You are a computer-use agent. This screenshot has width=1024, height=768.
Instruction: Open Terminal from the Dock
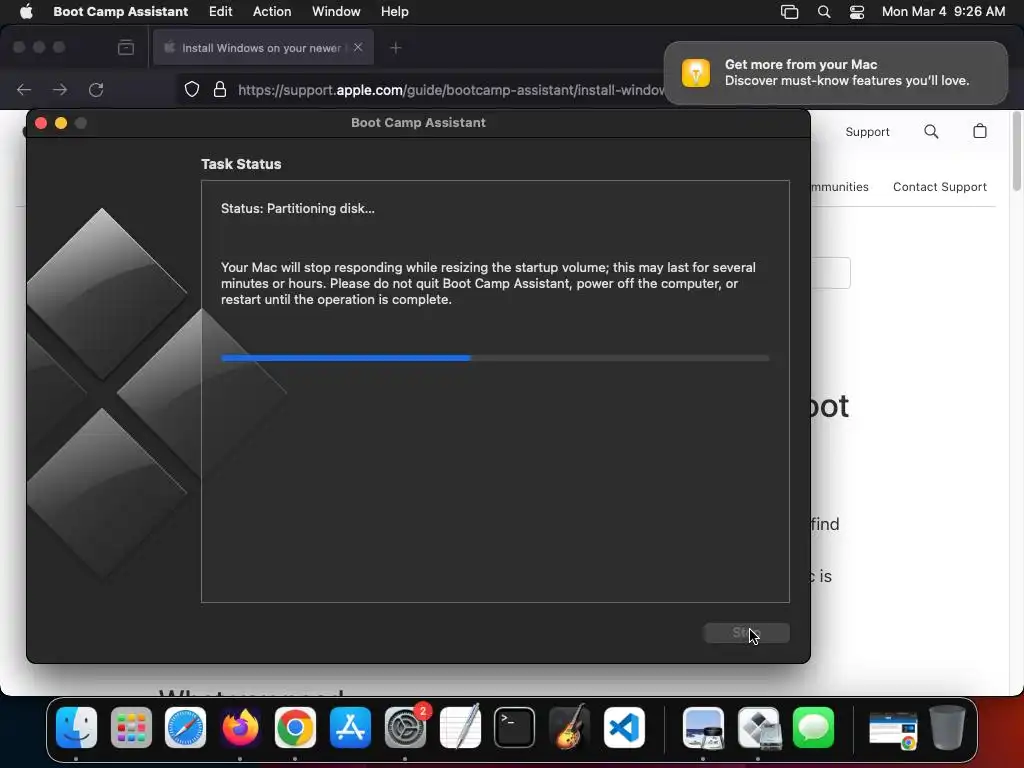coord(515,728)
